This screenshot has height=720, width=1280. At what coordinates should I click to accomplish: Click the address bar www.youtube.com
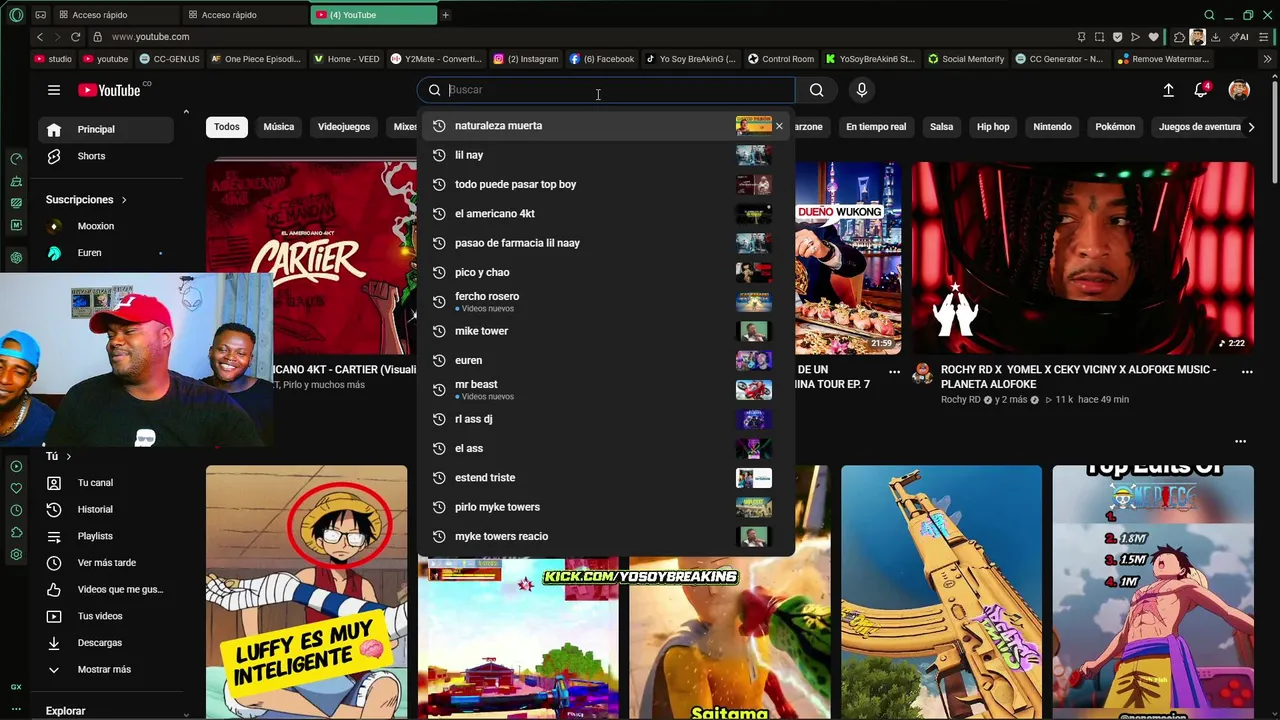click(x=150, y=37)
